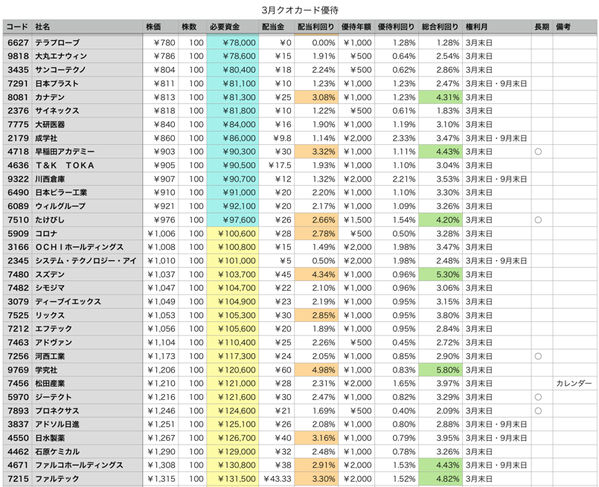Click the 3.16% dividend yield cell
The width and height of the screenshot is (599, 487).
pyautogui.click(x=316, y=438)
